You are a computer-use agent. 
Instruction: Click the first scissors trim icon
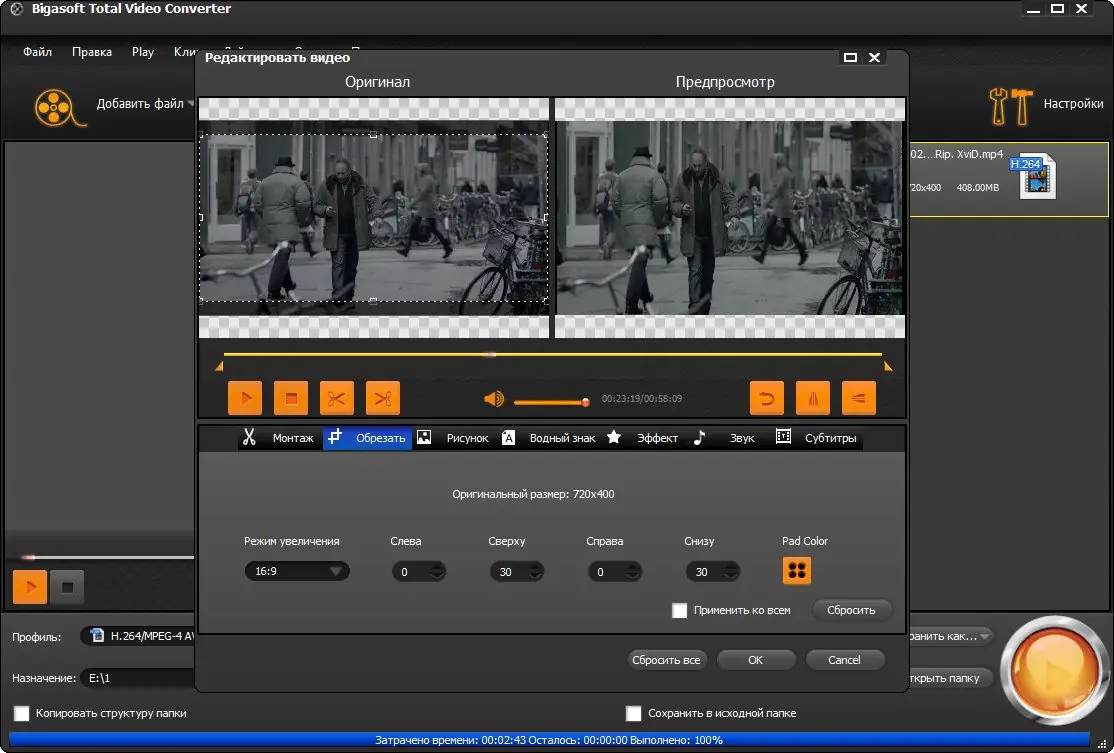point(337,398)
